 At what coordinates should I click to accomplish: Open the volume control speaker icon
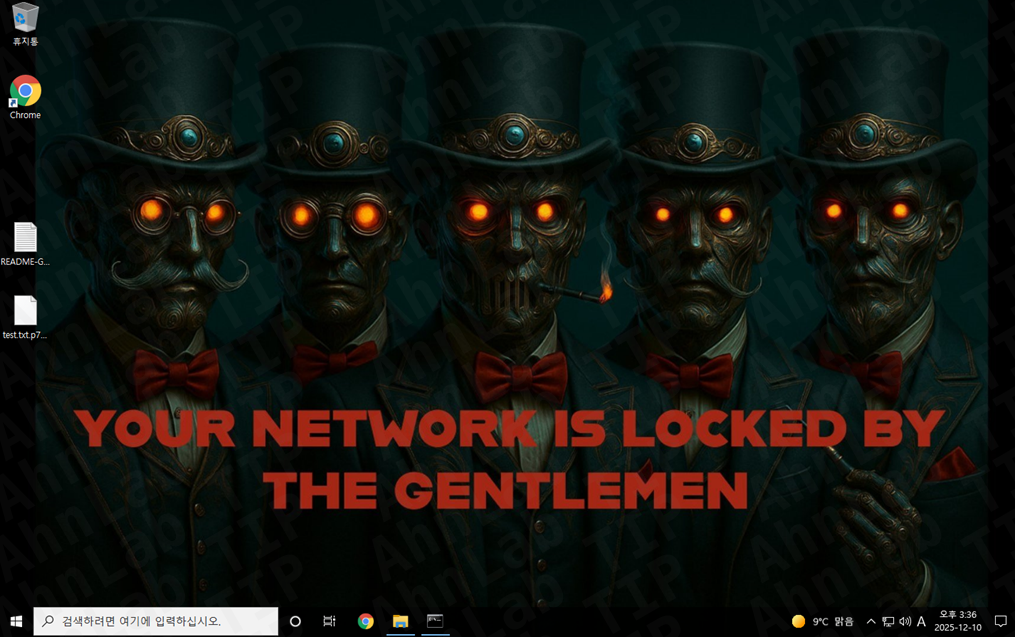point(905,621)
